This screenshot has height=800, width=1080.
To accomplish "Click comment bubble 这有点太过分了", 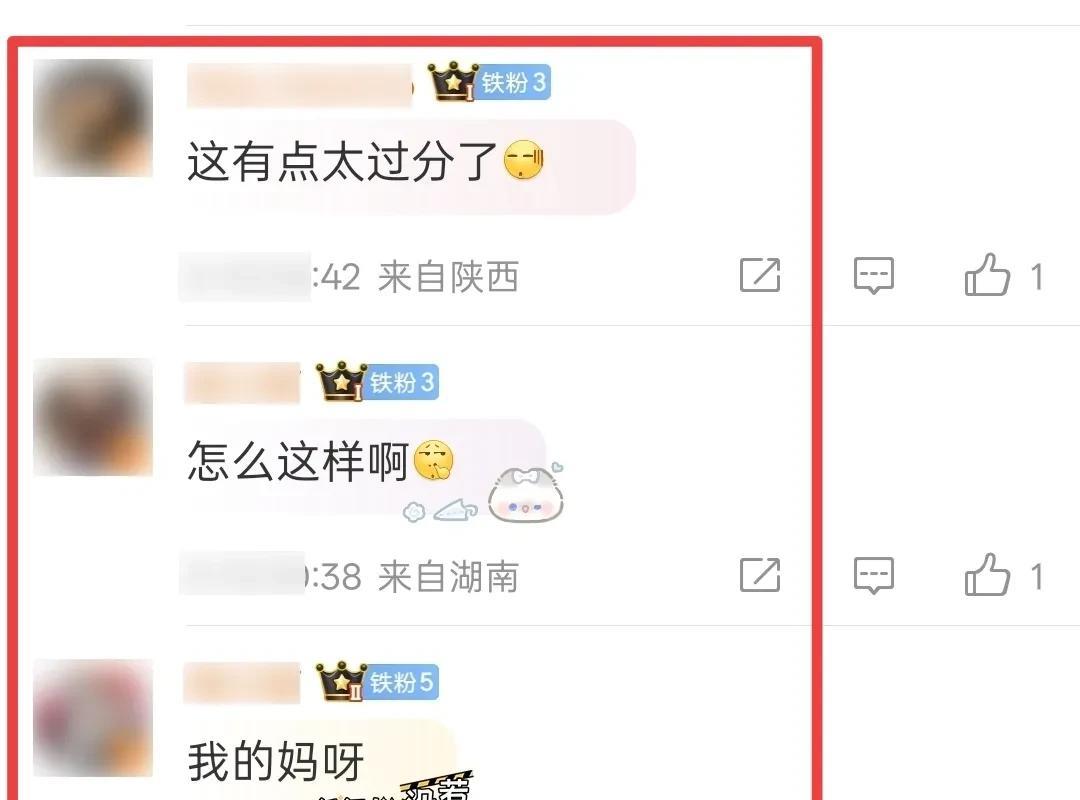I will tap(411, 167).
